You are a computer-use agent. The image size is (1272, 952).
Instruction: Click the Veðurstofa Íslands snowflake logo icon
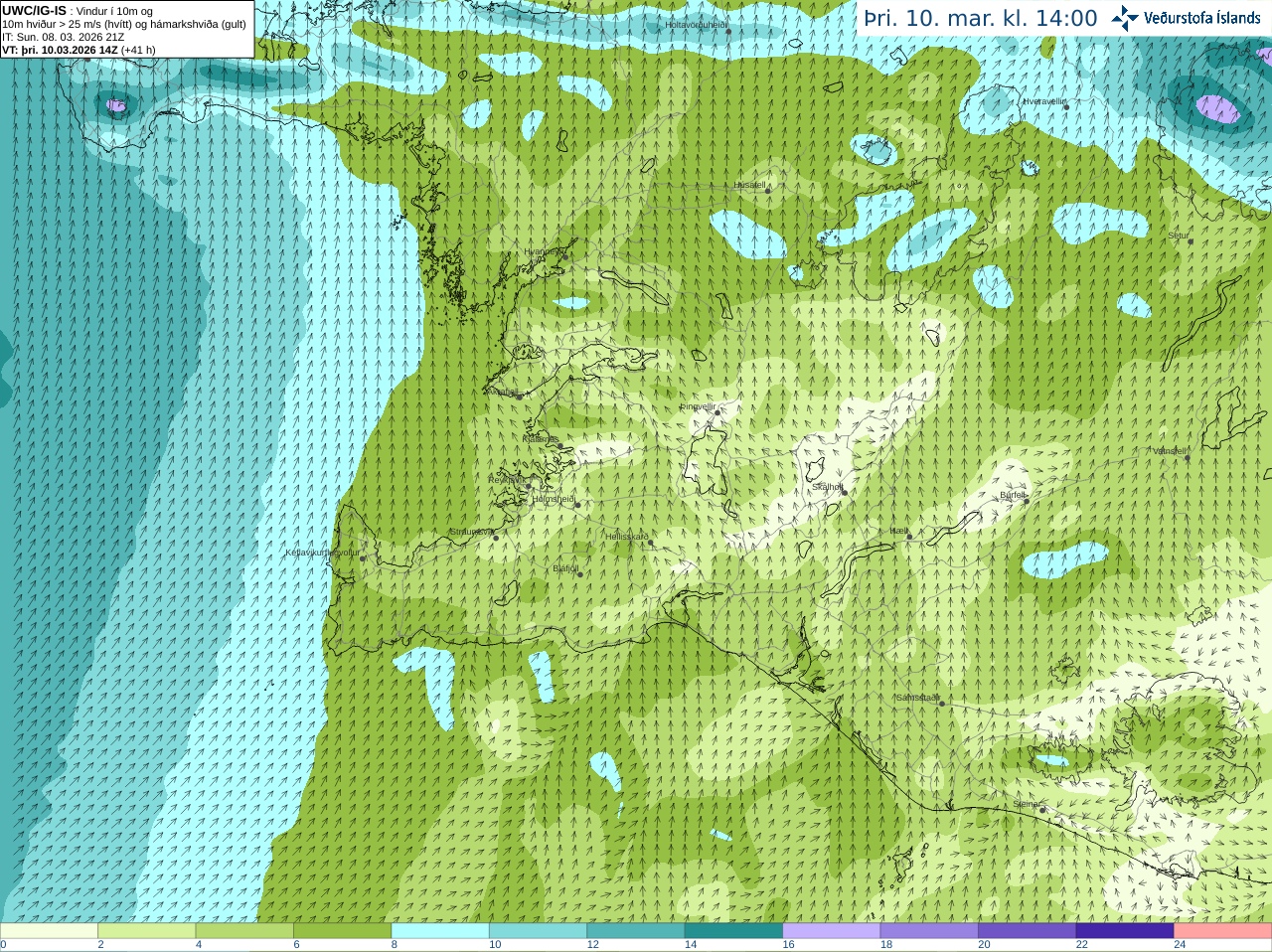(1124, 18)
